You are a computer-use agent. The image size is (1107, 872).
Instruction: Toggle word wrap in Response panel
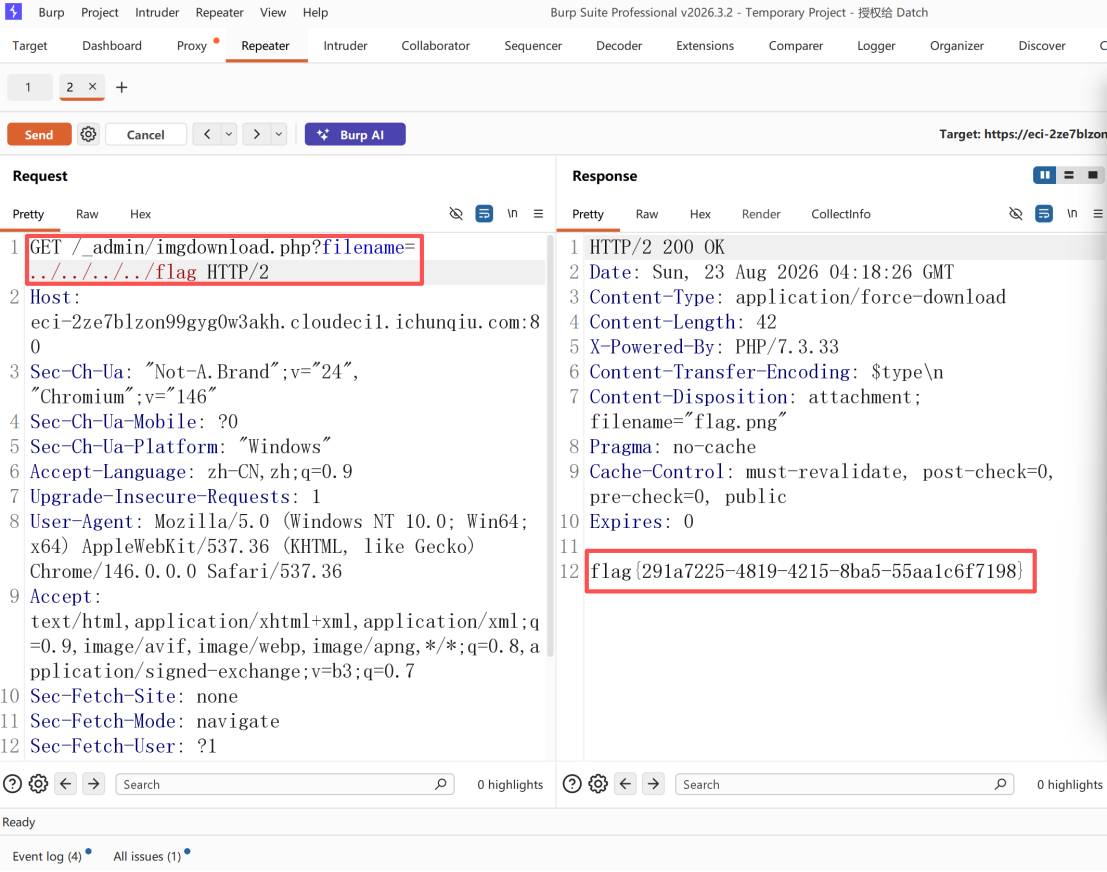pos(1043,213)
